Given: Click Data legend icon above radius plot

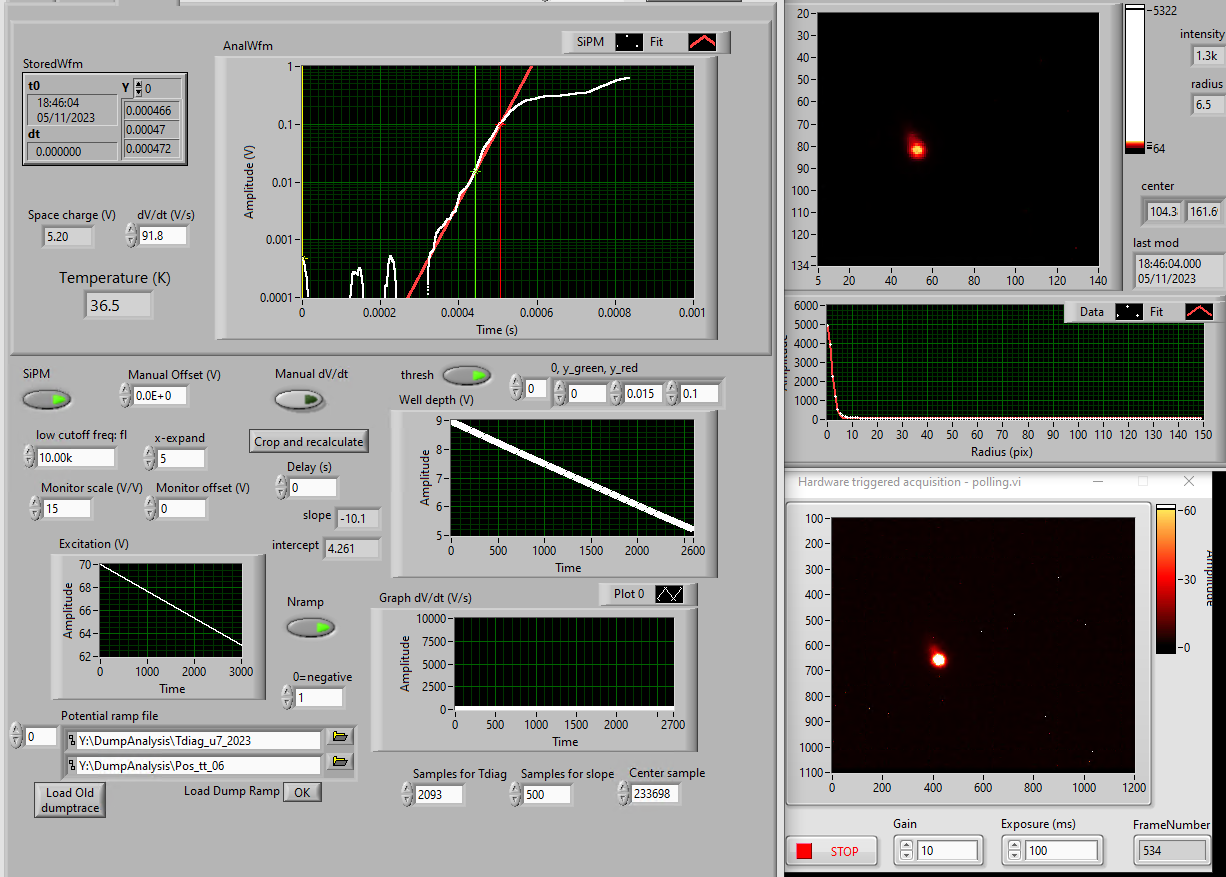Looking at the screenshot, I should click(x=1127, y=311).
